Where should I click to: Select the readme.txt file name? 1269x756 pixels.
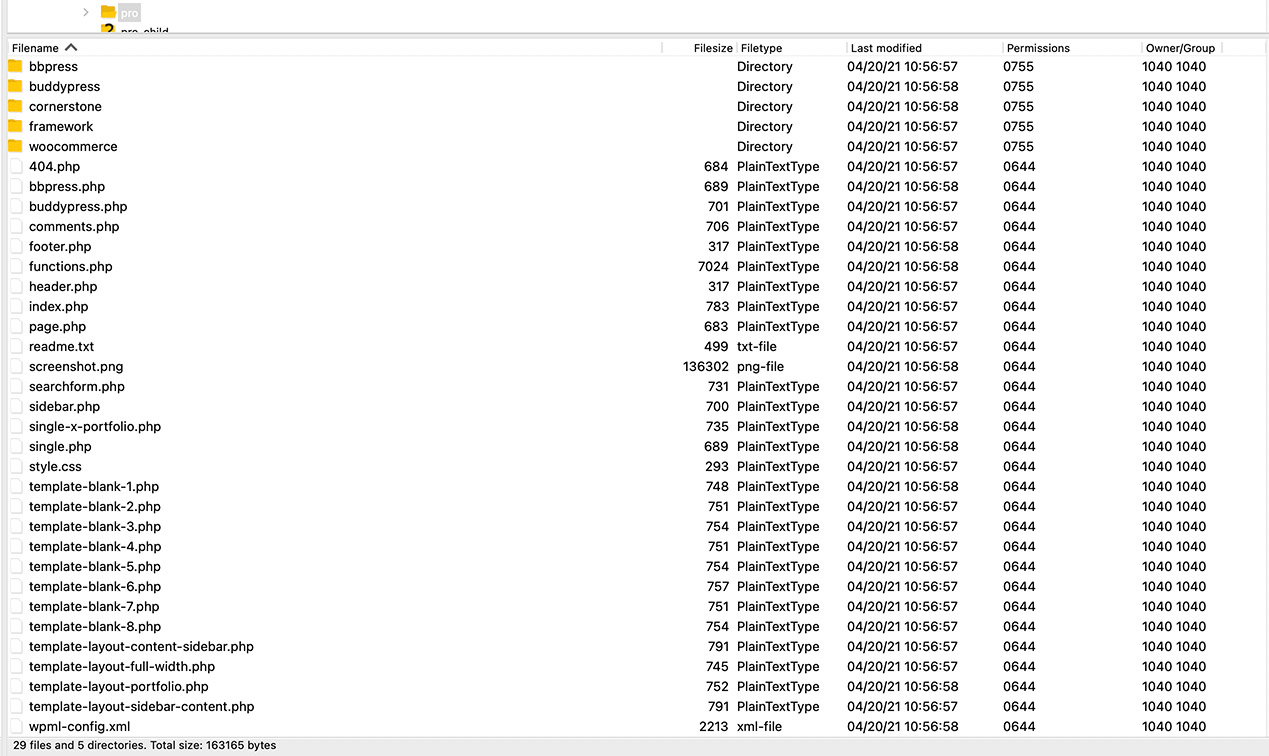click(61, 346)
